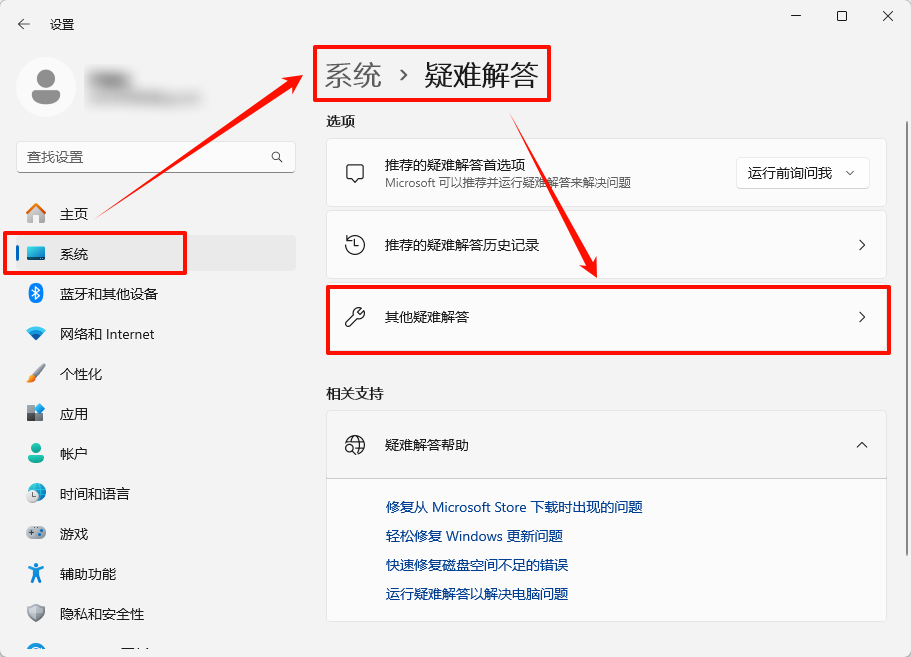
Task: Open 时间和语言 settings
Action: pyautogui.click(x=94, y=494)
